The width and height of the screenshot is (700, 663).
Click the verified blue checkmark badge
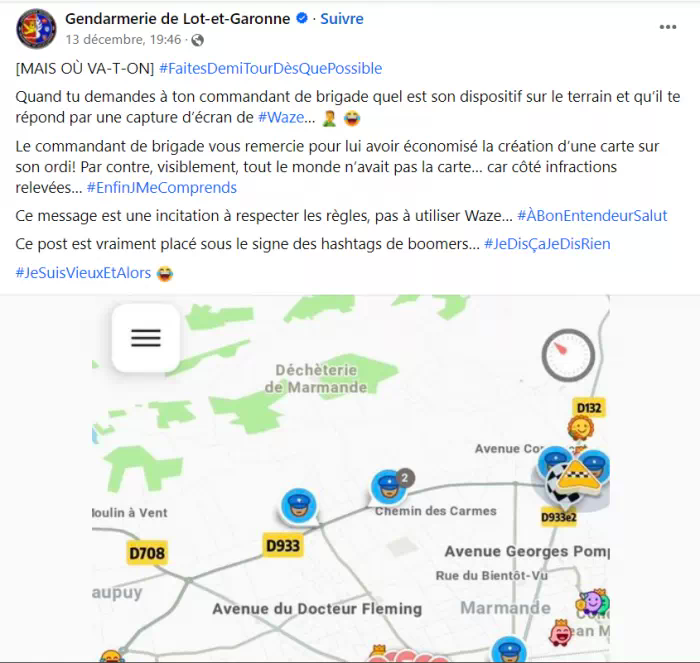pyautogui.click(x=302, y=18)
